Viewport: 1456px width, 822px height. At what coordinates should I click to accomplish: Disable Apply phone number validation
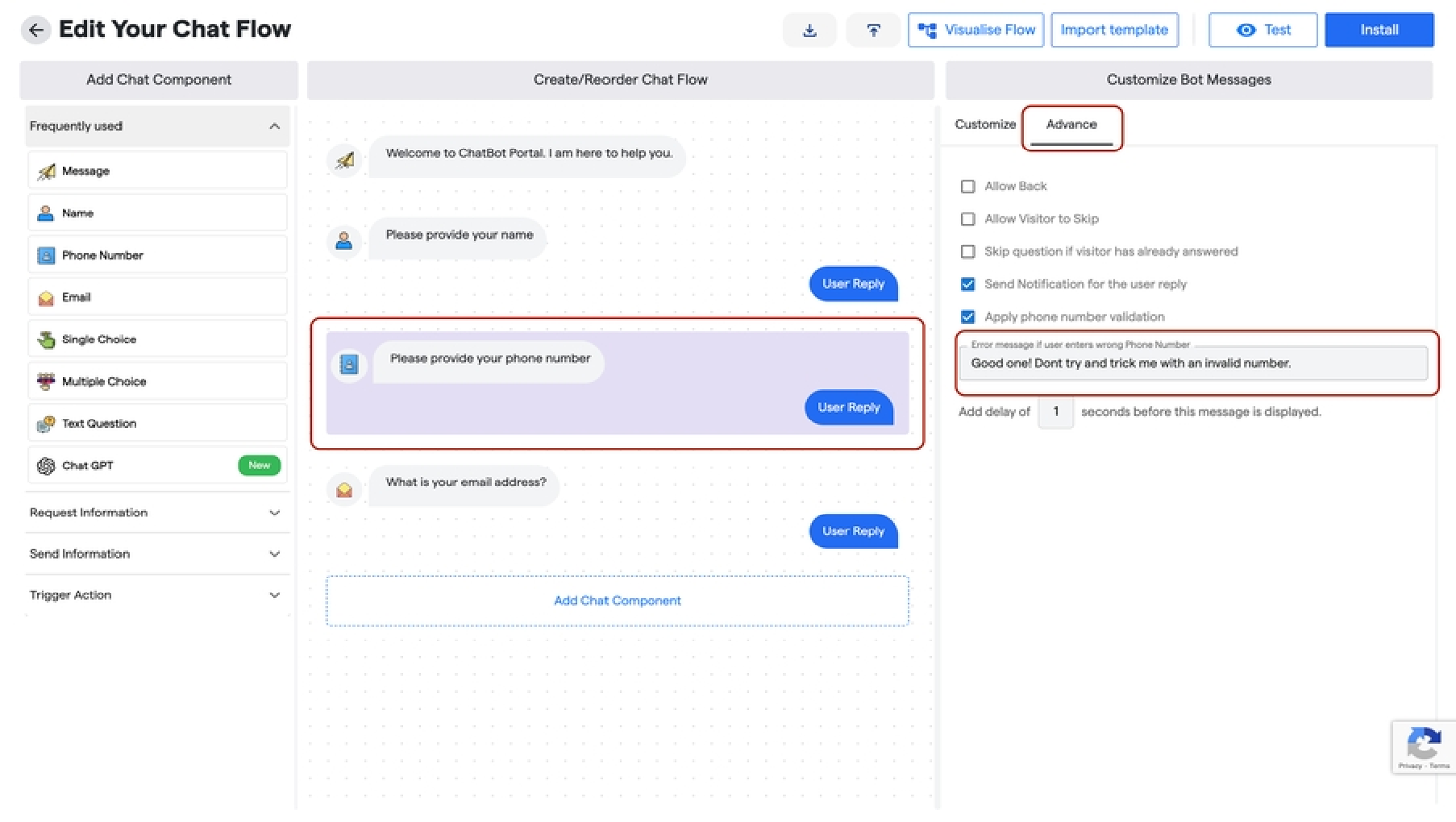pos(967,316)
